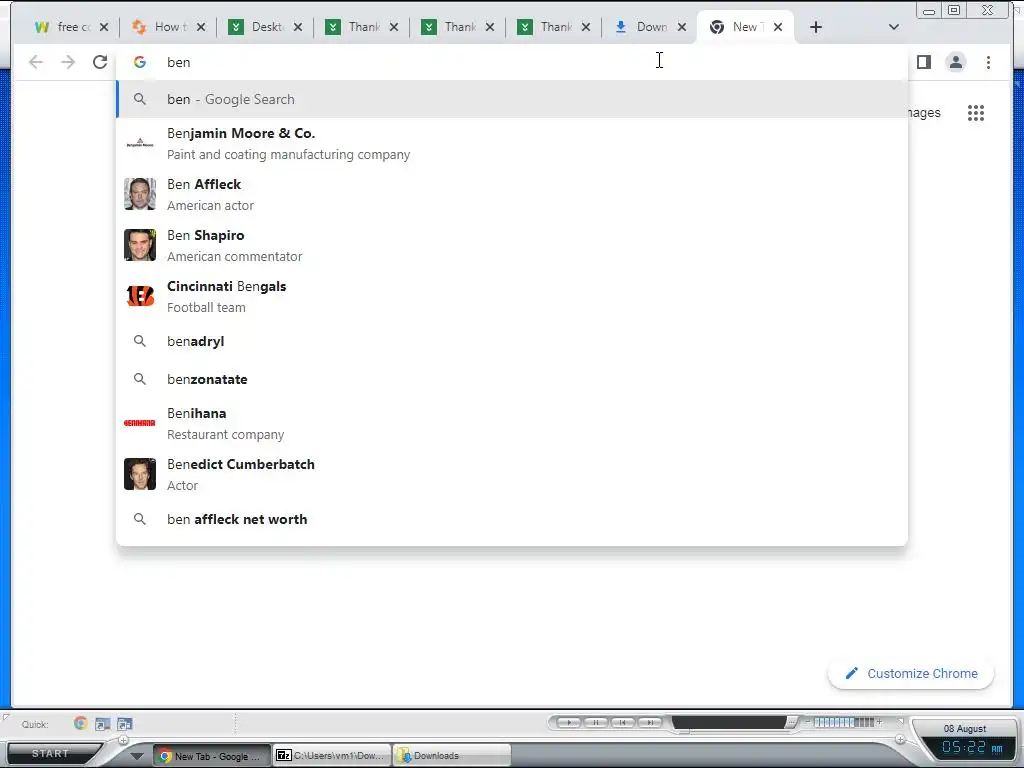The width and height of the screenshot is (1024, 768).
Task: Click the taskbar media pause button
Action: [596, 722]
